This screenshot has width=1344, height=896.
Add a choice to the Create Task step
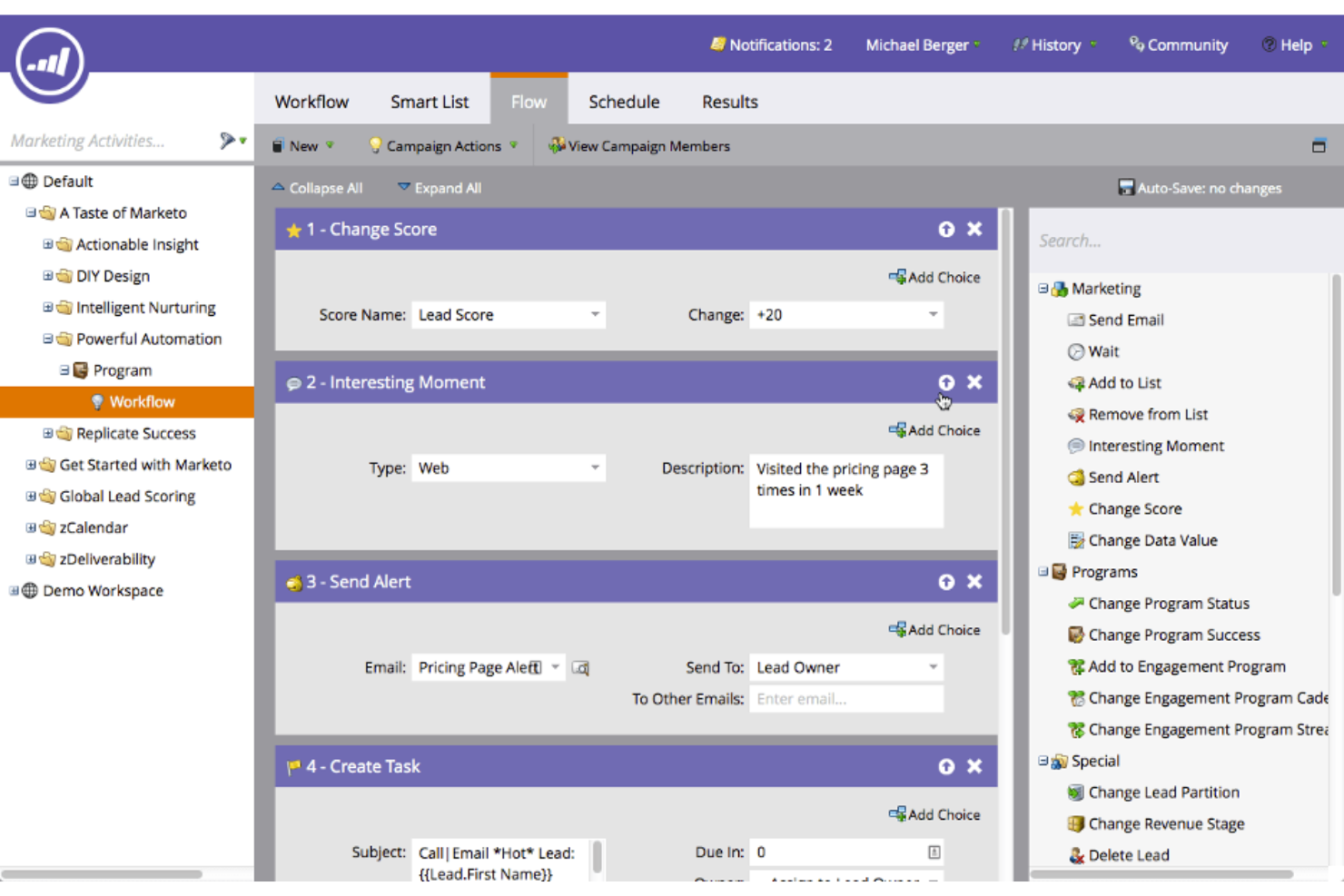pos(934,814)
